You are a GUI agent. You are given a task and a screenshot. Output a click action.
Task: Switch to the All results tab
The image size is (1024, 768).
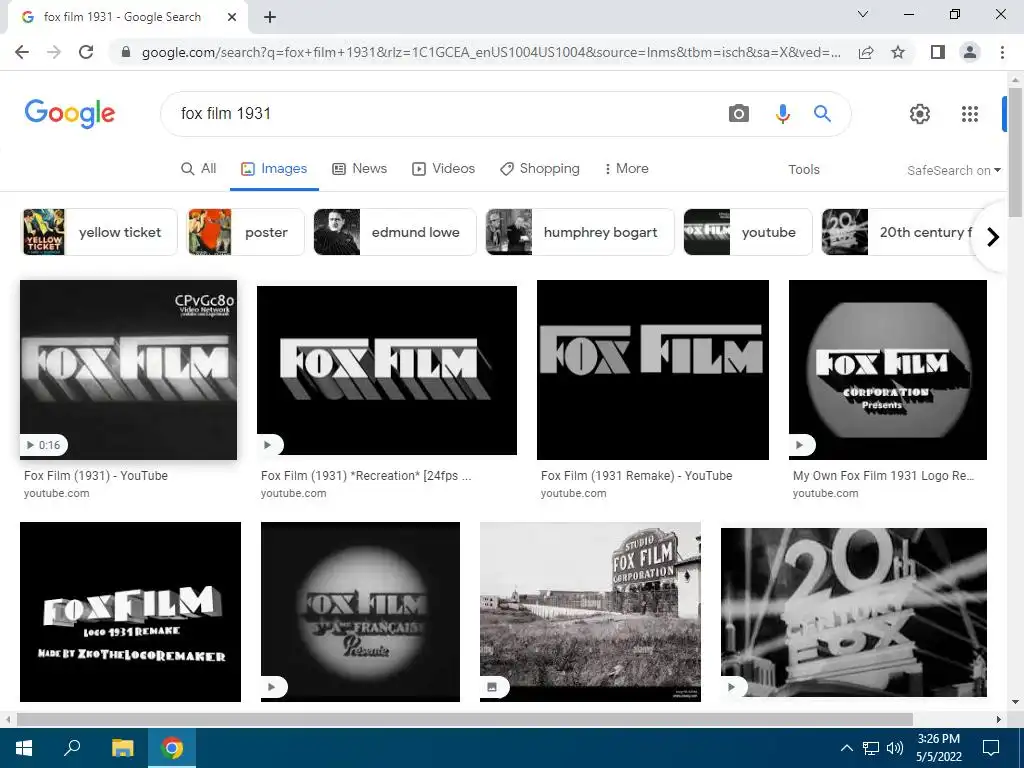point(199,168)
